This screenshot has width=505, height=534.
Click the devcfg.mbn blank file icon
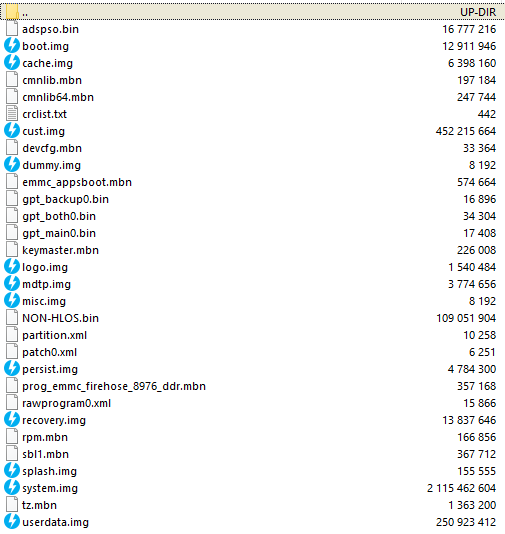[x=12, y=148]
